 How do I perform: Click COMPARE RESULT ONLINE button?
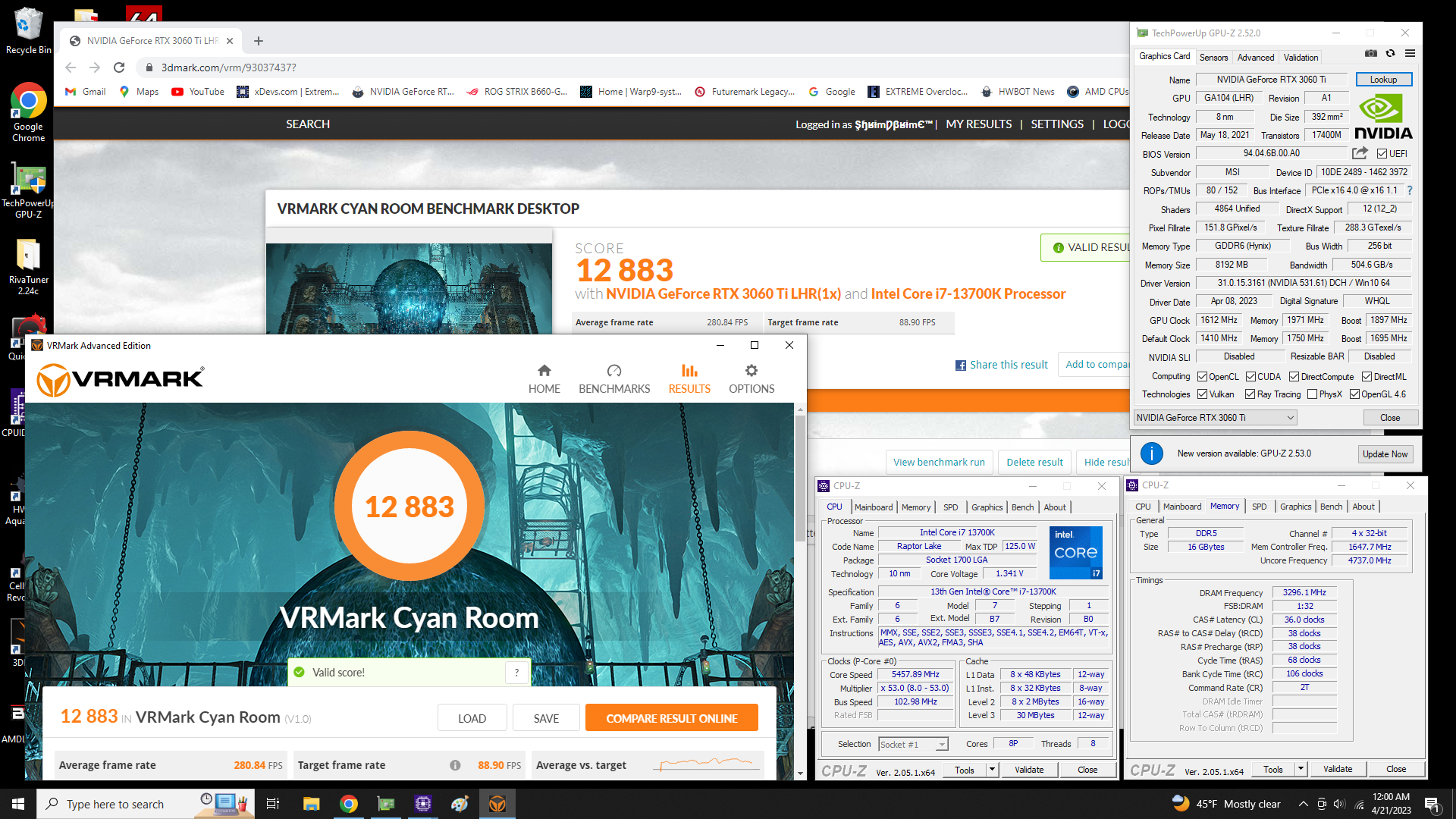[671, 718]
